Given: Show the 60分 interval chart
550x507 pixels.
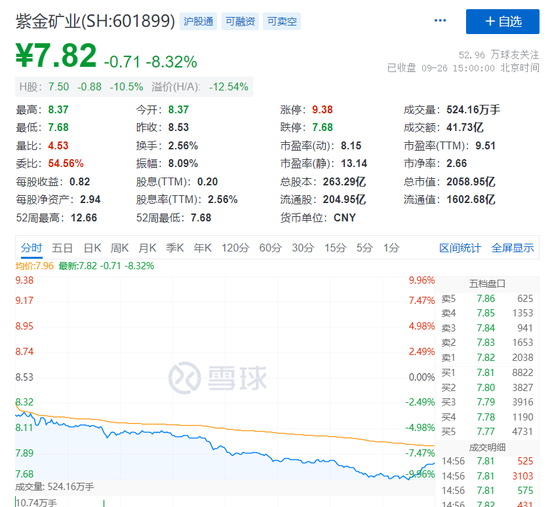Looking at the screenshot, I should click(270, 248).
